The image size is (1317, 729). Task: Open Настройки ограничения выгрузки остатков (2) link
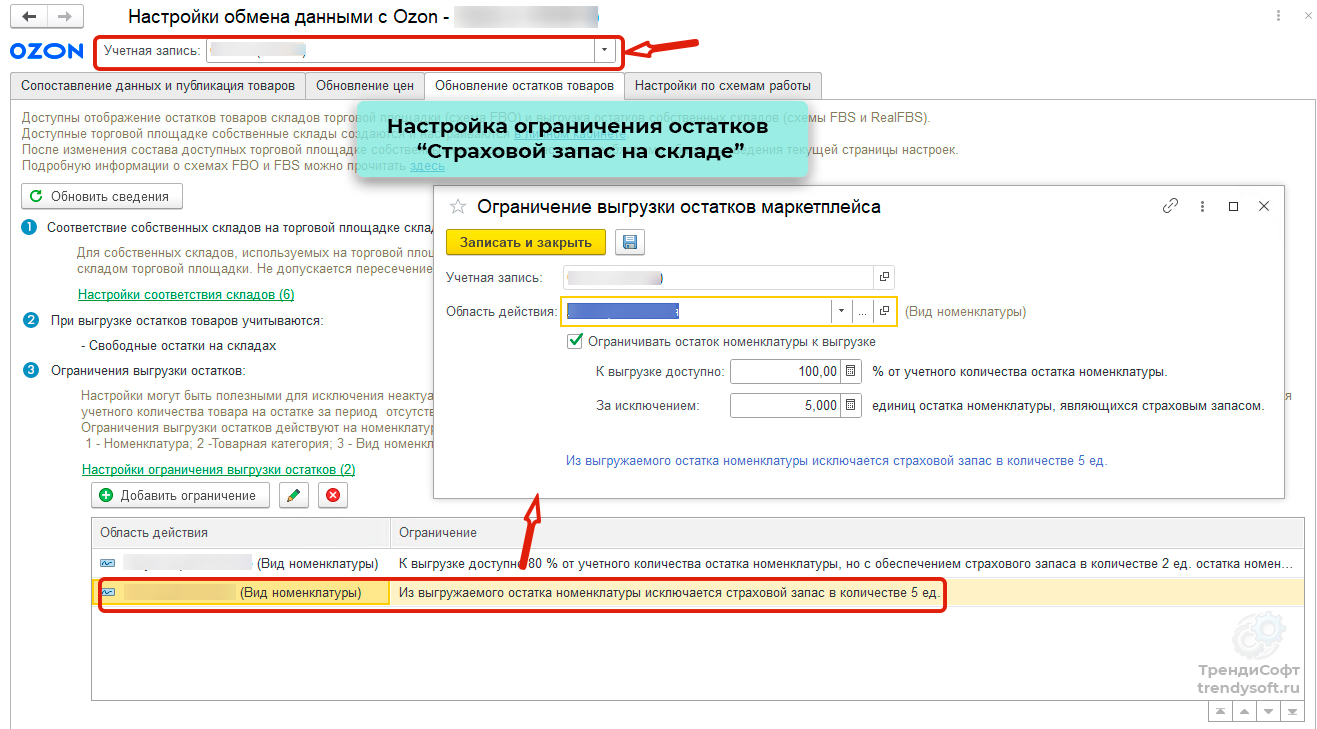[218, 470]
